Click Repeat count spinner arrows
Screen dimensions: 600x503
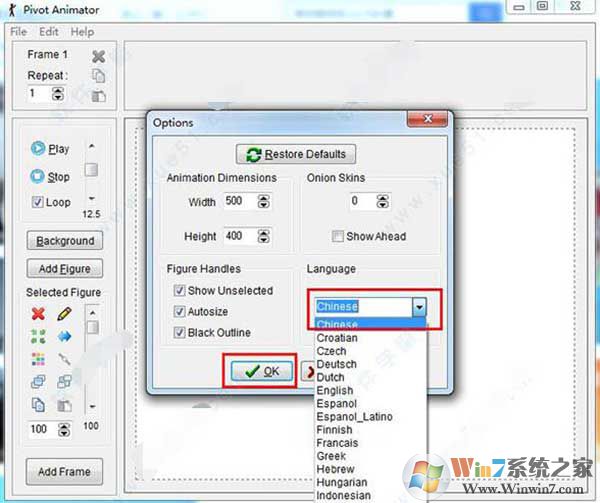coord(58,93)
